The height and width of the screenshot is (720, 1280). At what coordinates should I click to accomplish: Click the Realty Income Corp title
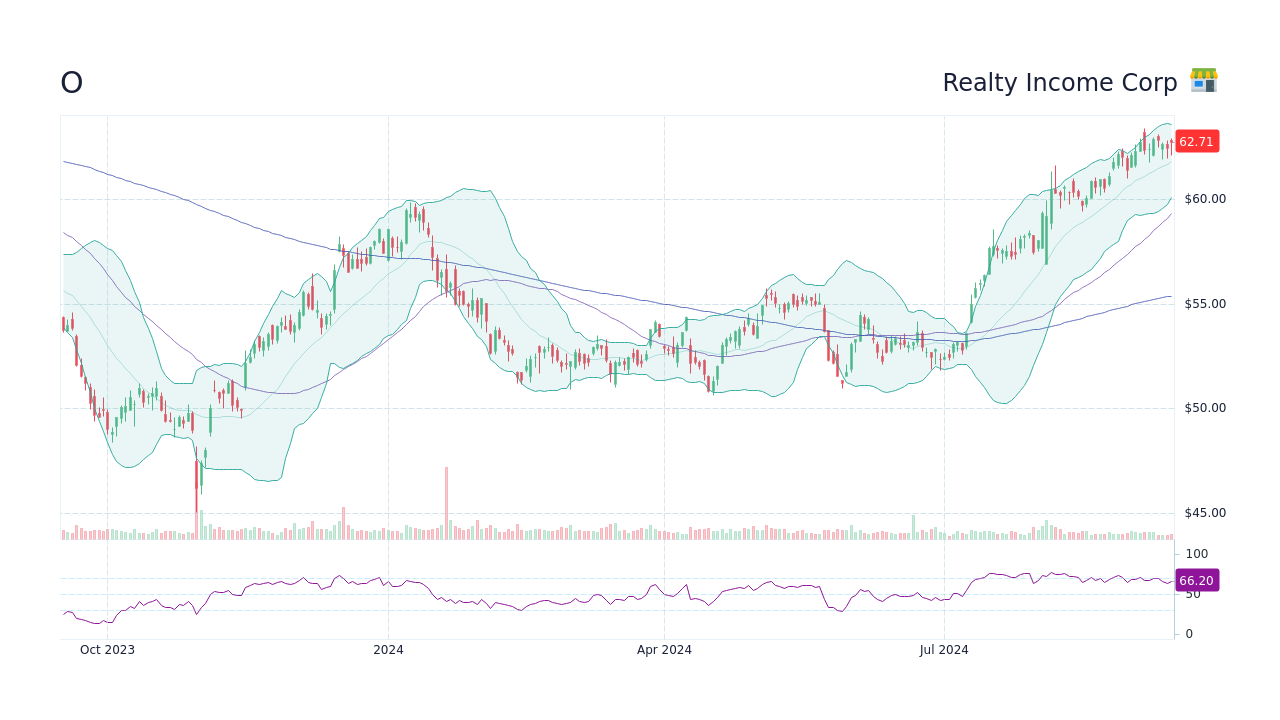(1060, 83)
